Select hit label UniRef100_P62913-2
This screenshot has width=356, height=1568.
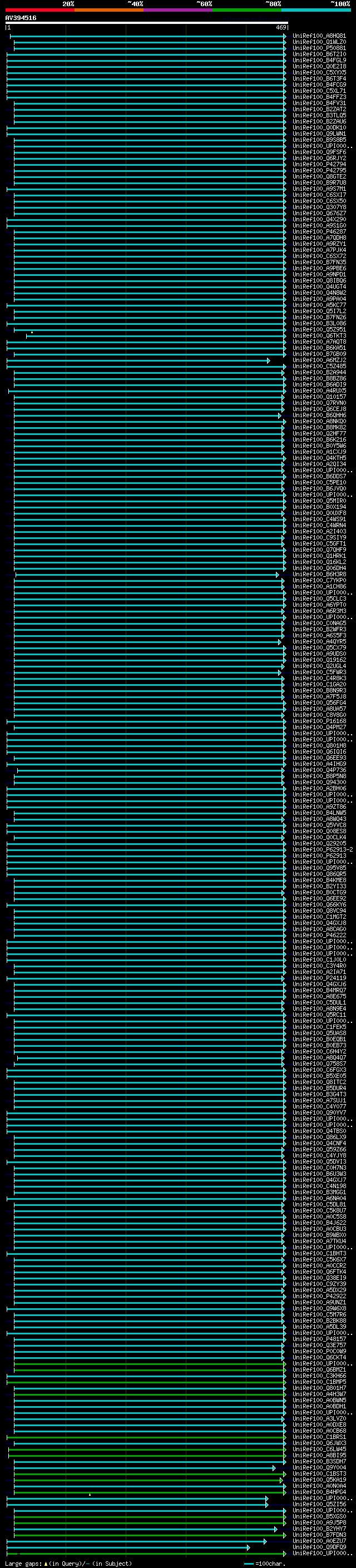323,849
